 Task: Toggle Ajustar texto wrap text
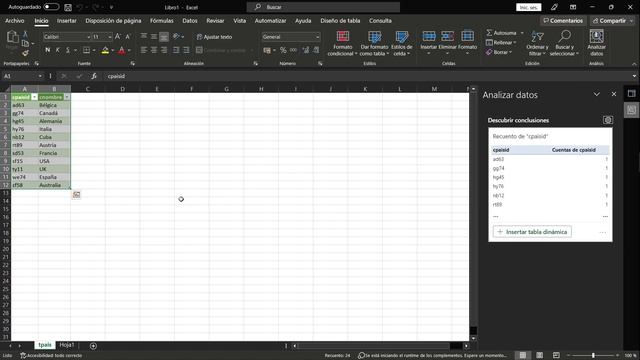click(x=214, y=37)
